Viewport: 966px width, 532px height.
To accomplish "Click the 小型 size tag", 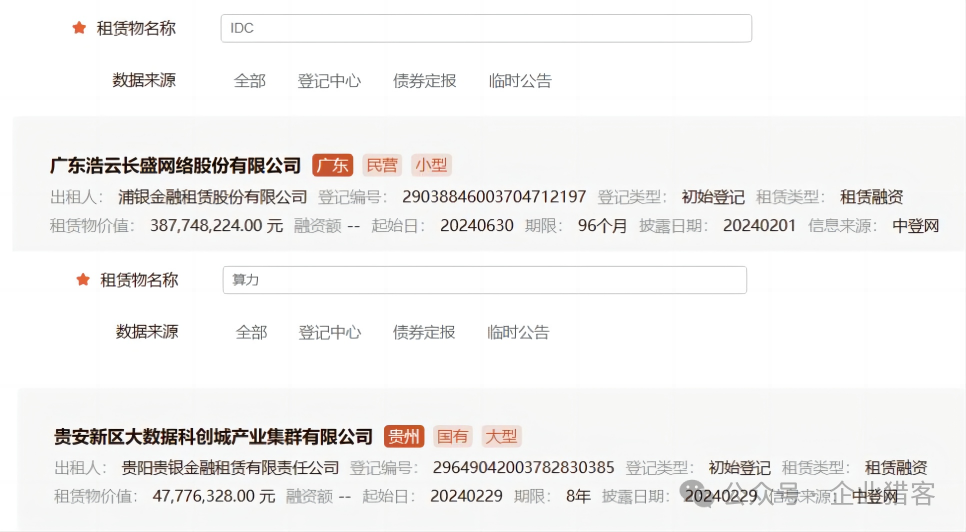I will tap(431, 165).
